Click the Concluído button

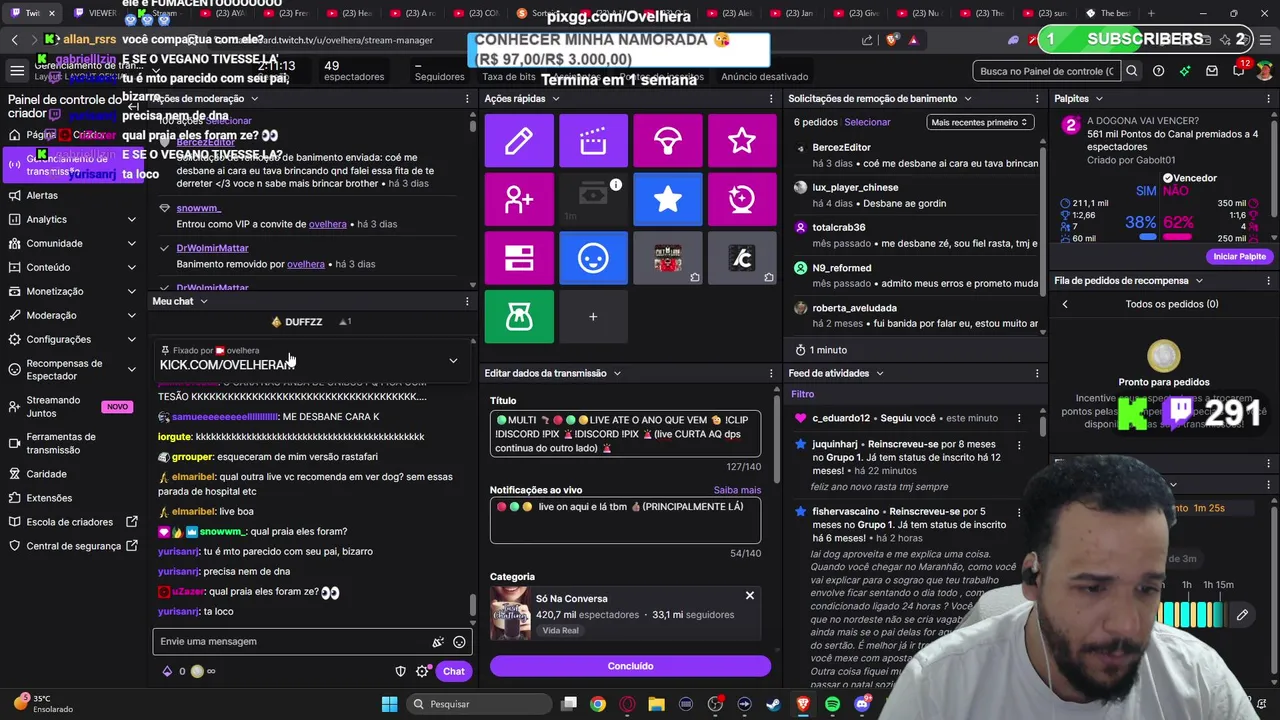click(x=630, y=666)
